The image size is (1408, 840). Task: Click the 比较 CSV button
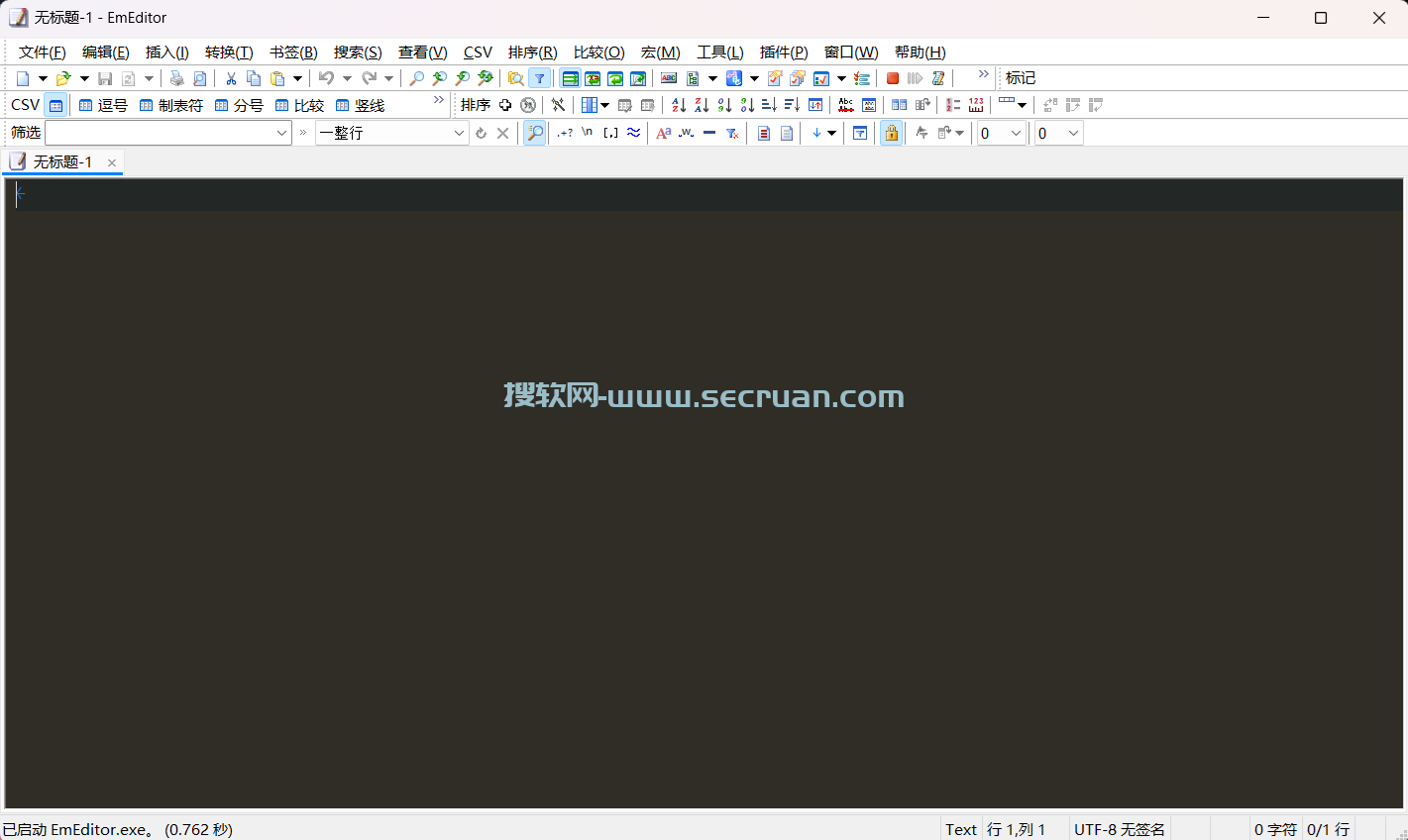(299, 105)
